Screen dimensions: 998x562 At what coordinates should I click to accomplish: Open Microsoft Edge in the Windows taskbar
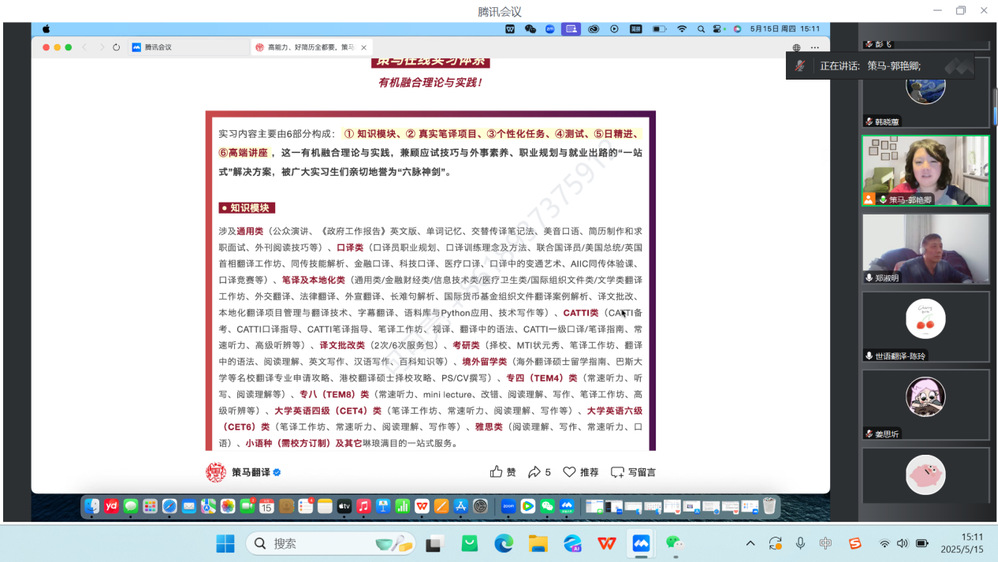(503, 544)
